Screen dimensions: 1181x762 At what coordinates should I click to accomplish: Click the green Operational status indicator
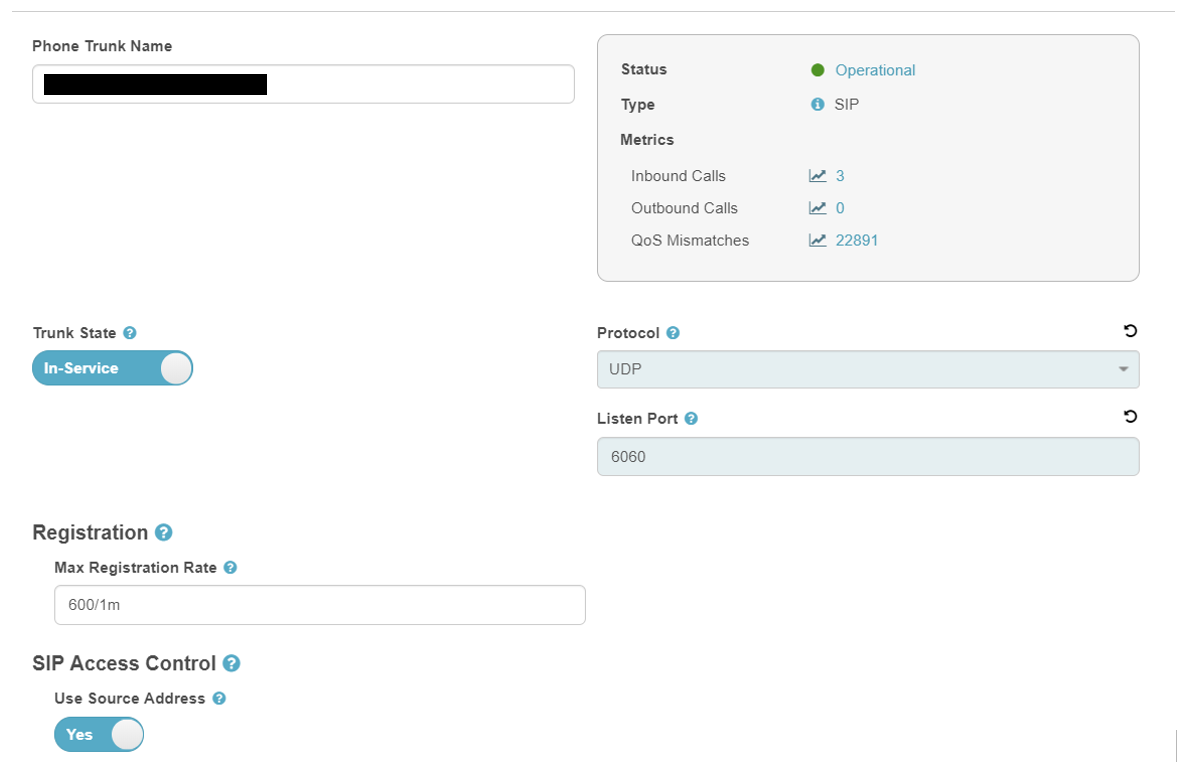point(817,70)
